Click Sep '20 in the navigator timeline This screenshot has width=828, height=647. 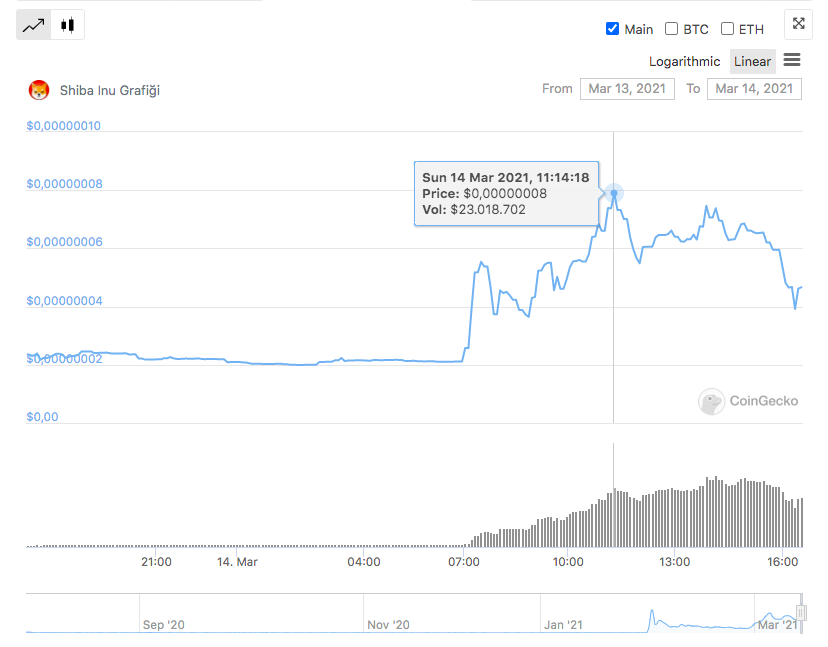pos(164,625)
